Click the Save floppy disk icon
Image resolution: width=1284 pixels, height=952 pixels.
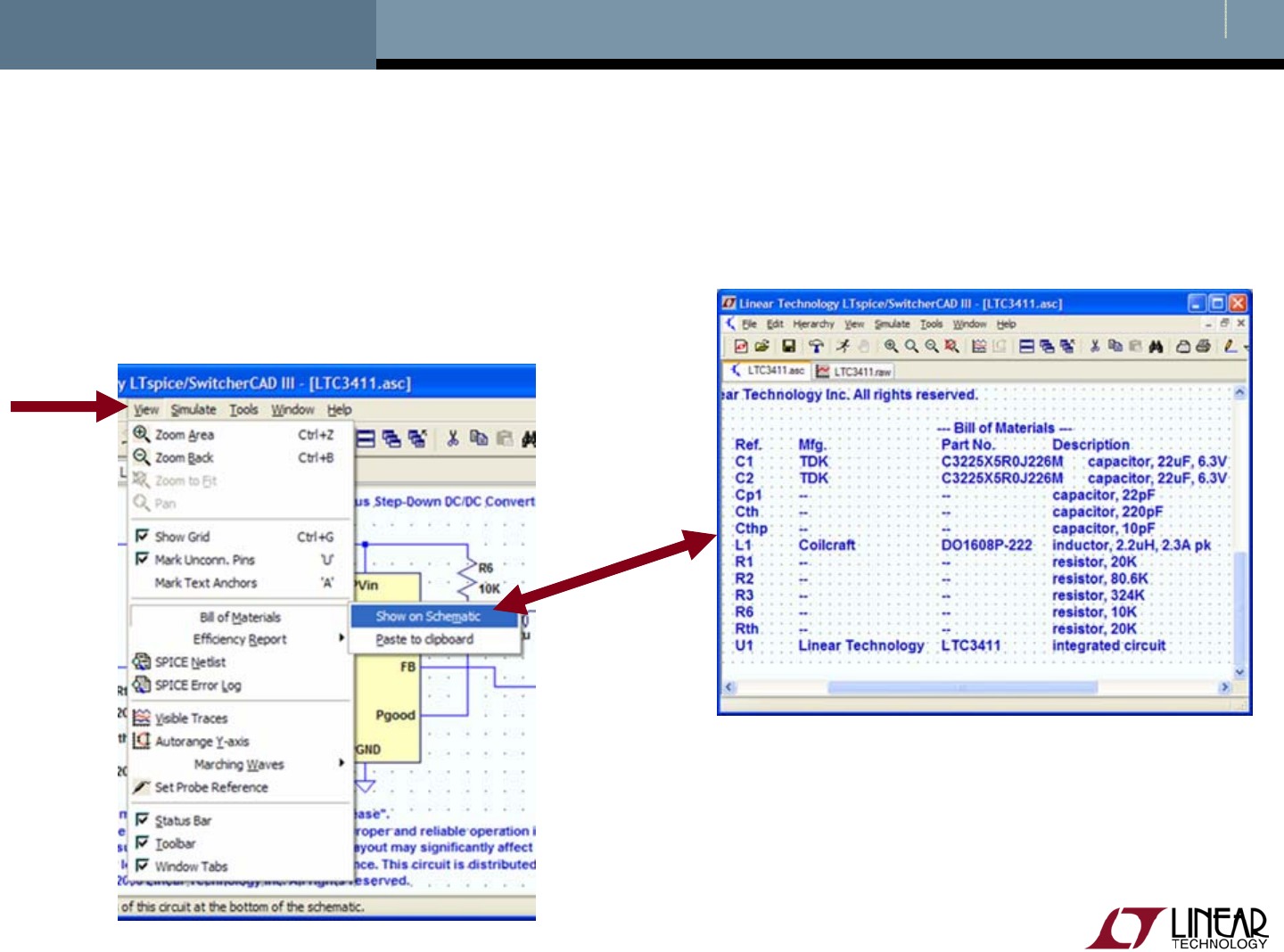pyautogui.click(x=788, y=346)
